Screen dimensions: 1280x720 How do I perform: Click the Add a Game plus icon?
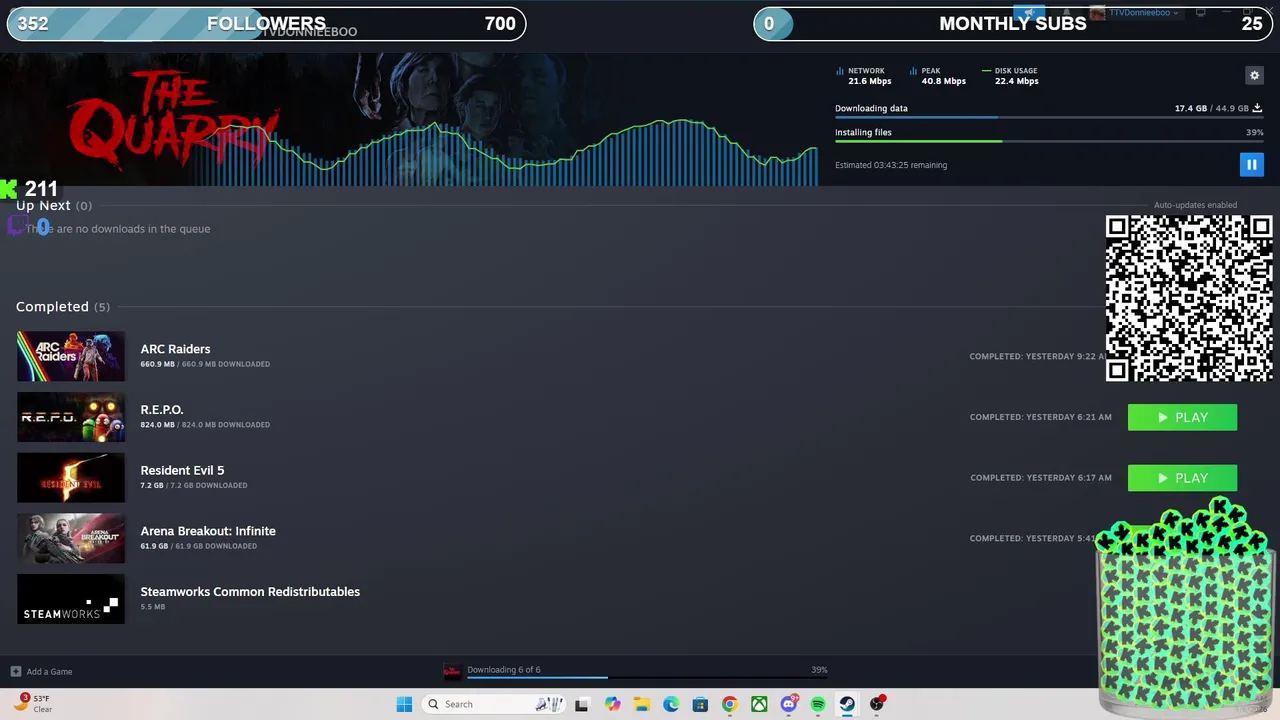click(x=15, y=671)
